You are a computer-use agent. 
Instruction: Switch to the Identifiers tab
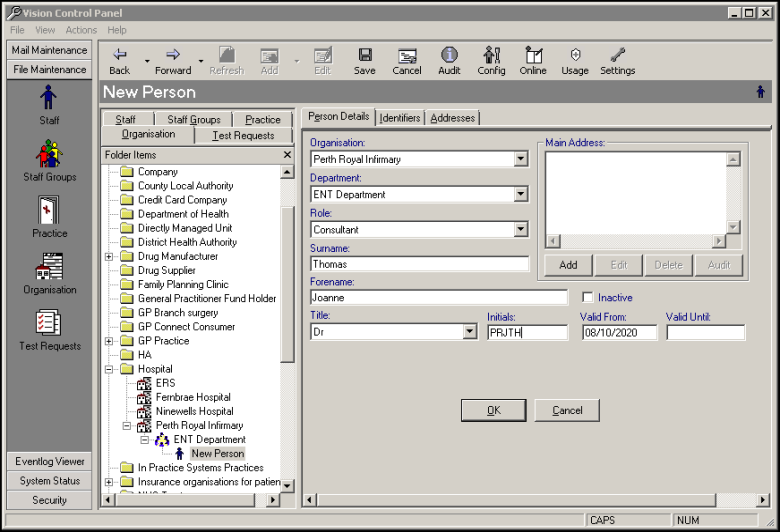(400, 118)
